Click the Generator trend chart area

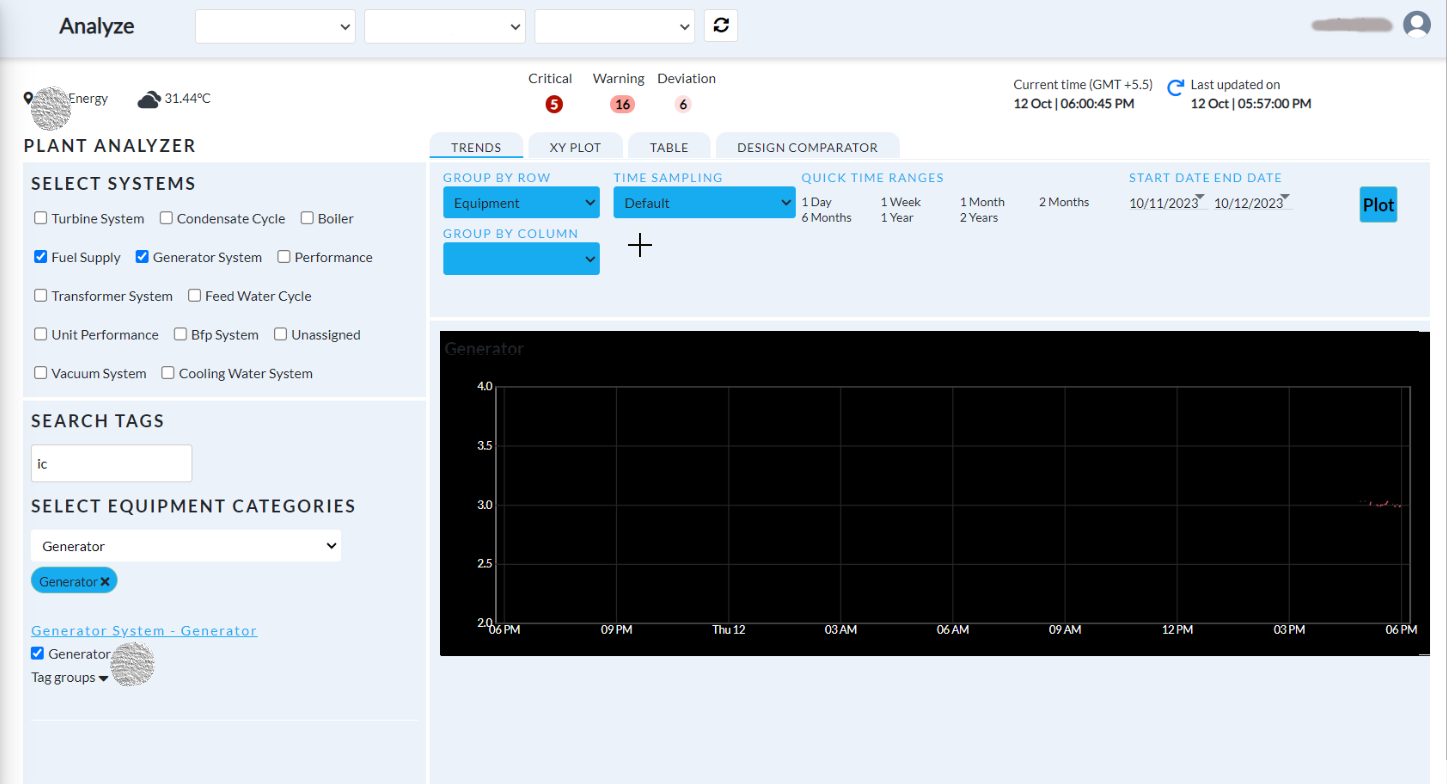(x=955, y=504)
